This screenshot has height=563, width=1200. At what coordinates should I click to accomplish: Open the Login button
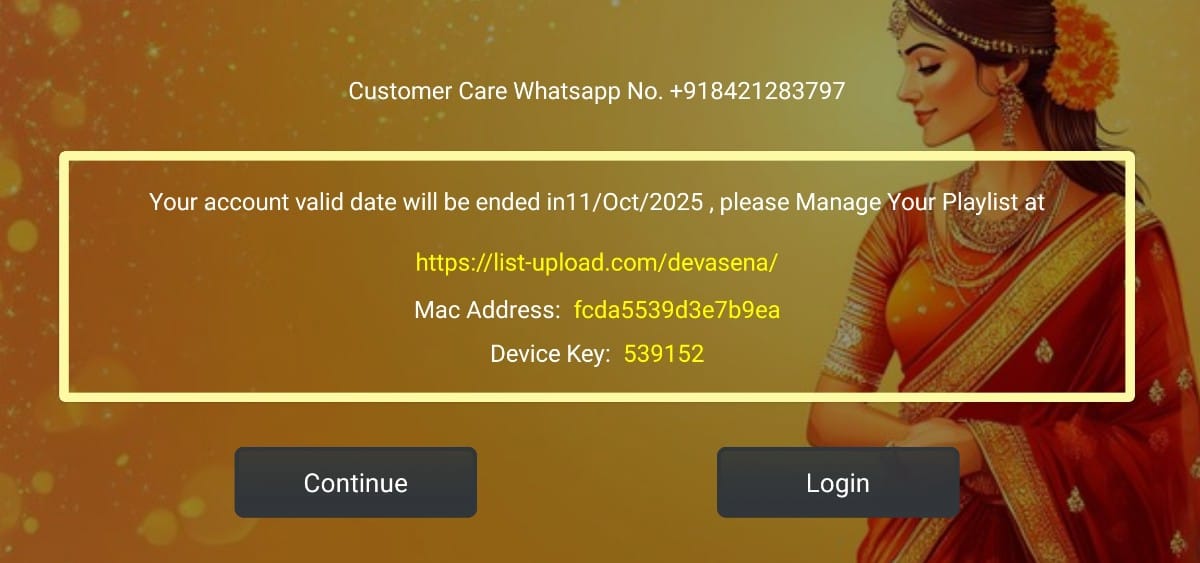point(838,482)
